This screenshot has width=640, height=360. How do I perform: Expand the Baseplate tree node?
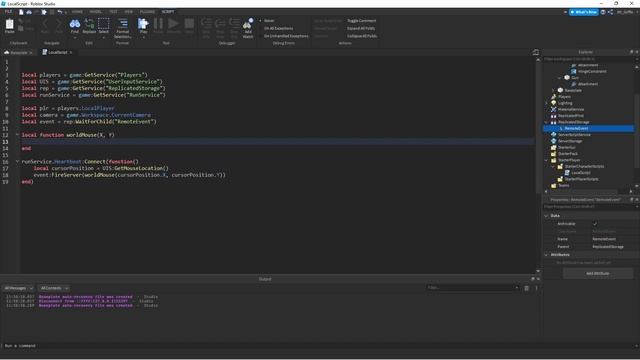[x=553, y=90]
